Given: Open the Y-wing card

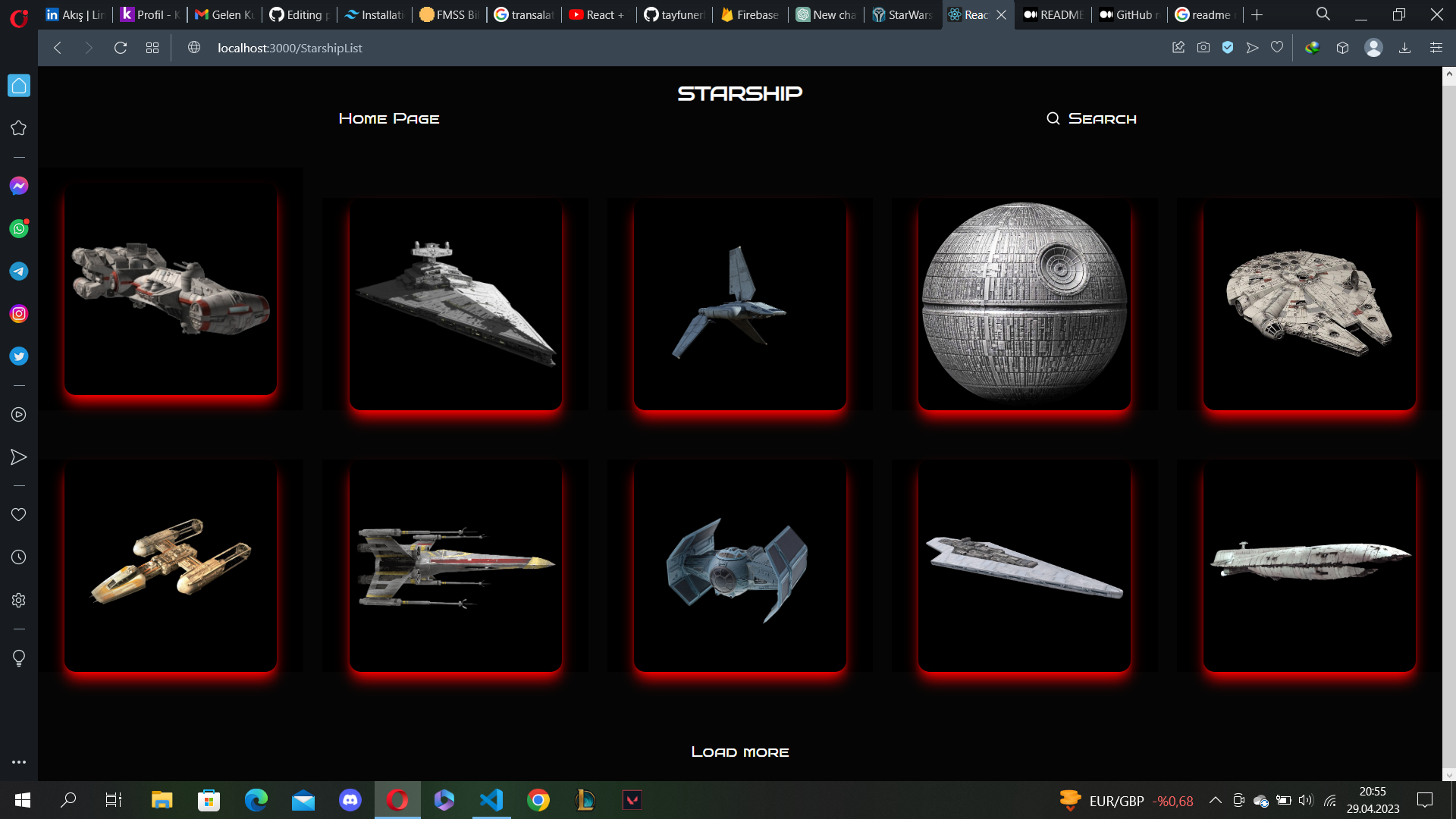Looking at the screenshot, I should point(171,566).
